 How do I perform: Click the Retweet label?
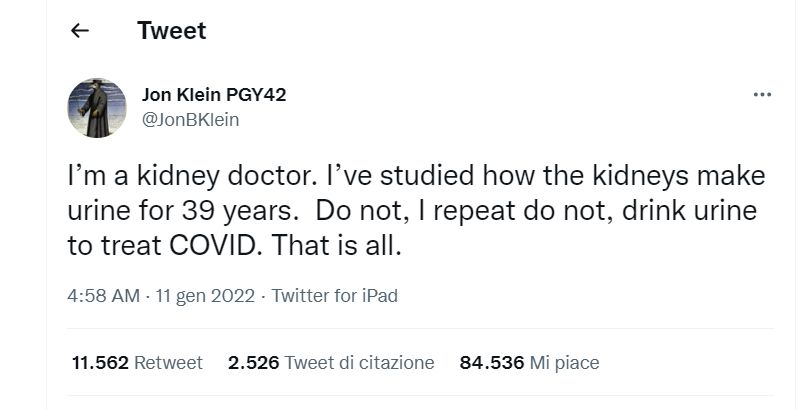(168, 362)
